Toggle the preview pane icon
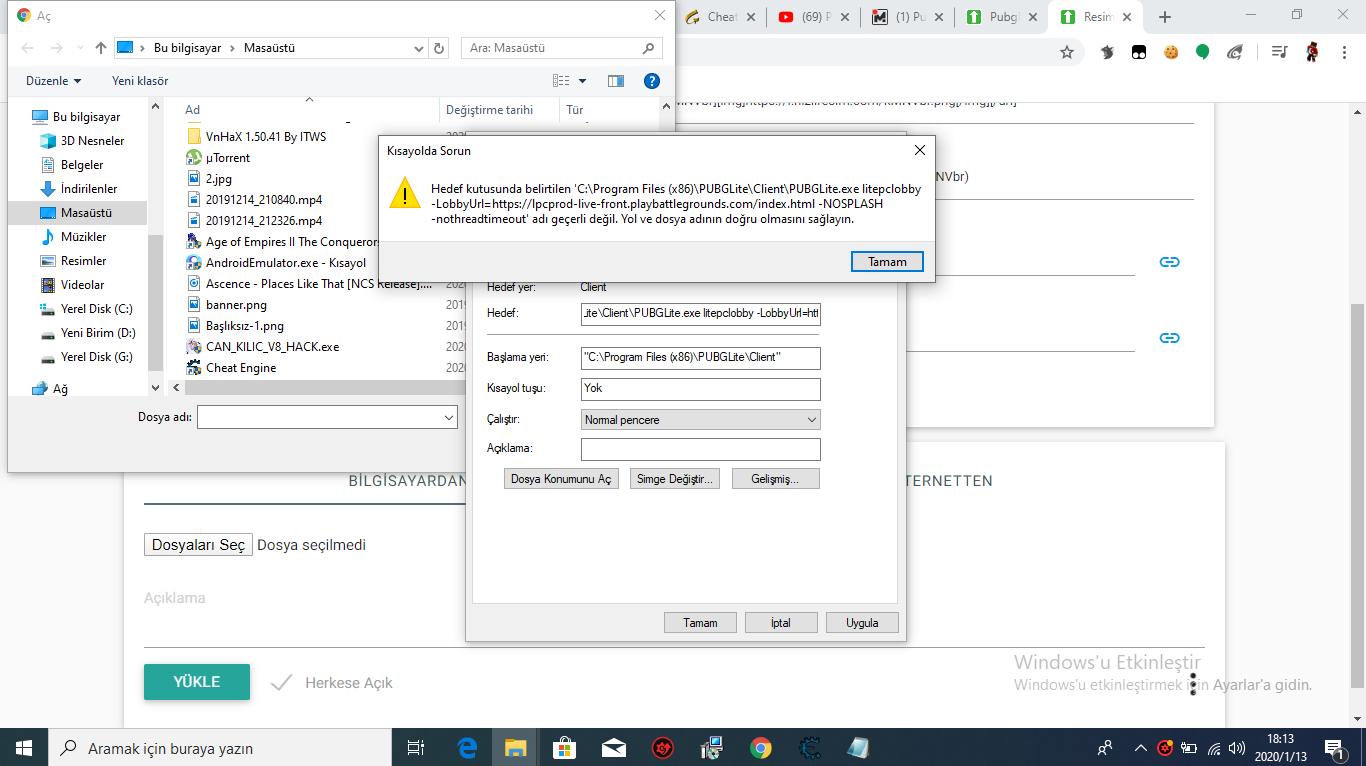Image resolution: width=1366 pixels, height=766 pixels. tap(616, 81)
